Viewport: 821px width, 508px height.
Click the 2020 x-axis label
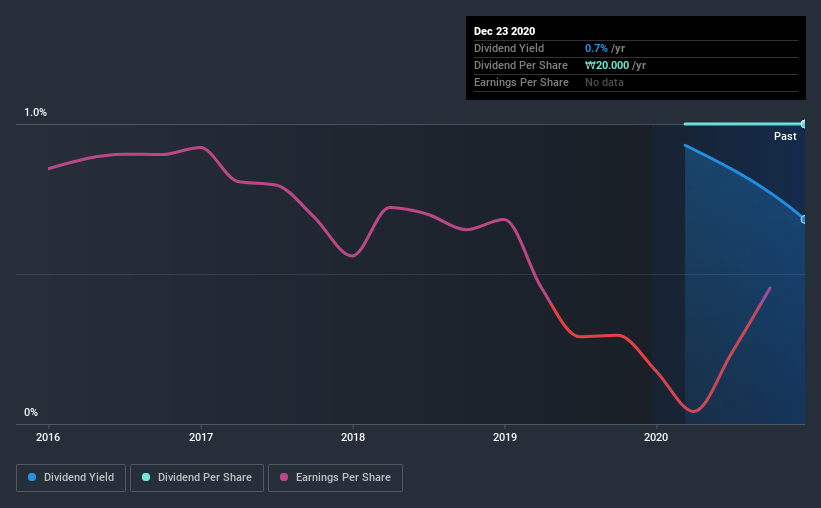(x=656, y=437)
